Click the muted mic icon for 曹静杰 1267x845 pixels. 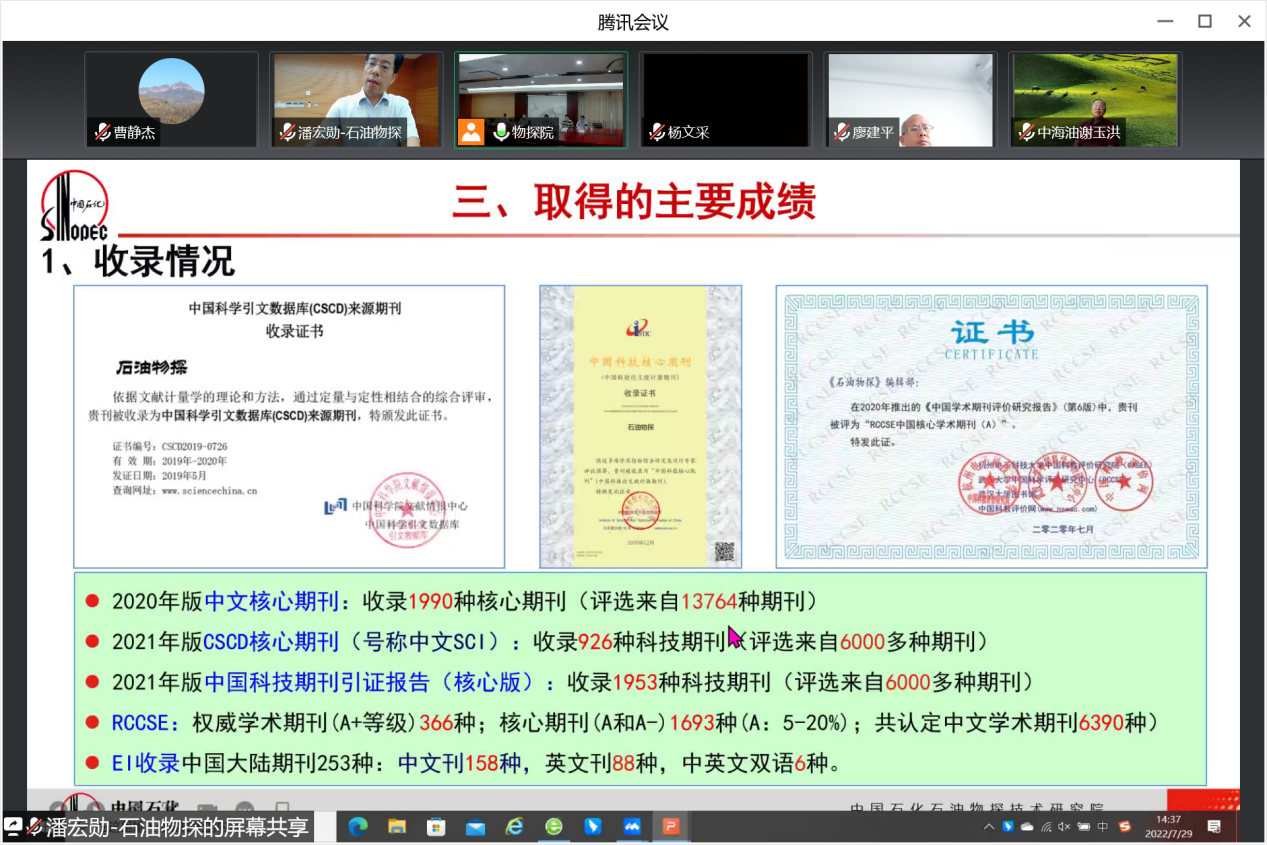[x=102, y=132]
